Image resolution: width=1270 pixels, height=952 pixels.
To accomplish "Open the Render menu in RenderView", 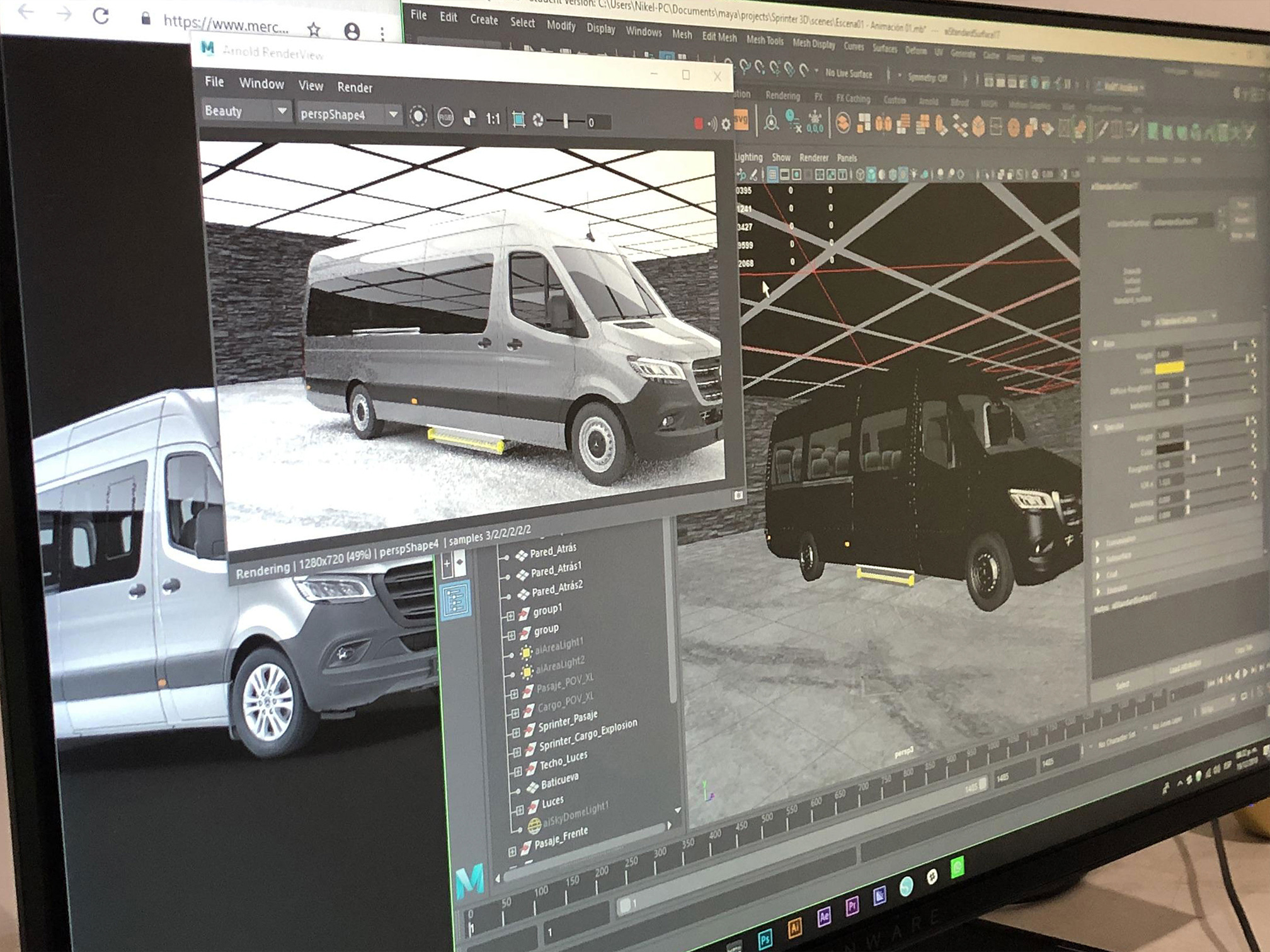I will tap(355, 88).
